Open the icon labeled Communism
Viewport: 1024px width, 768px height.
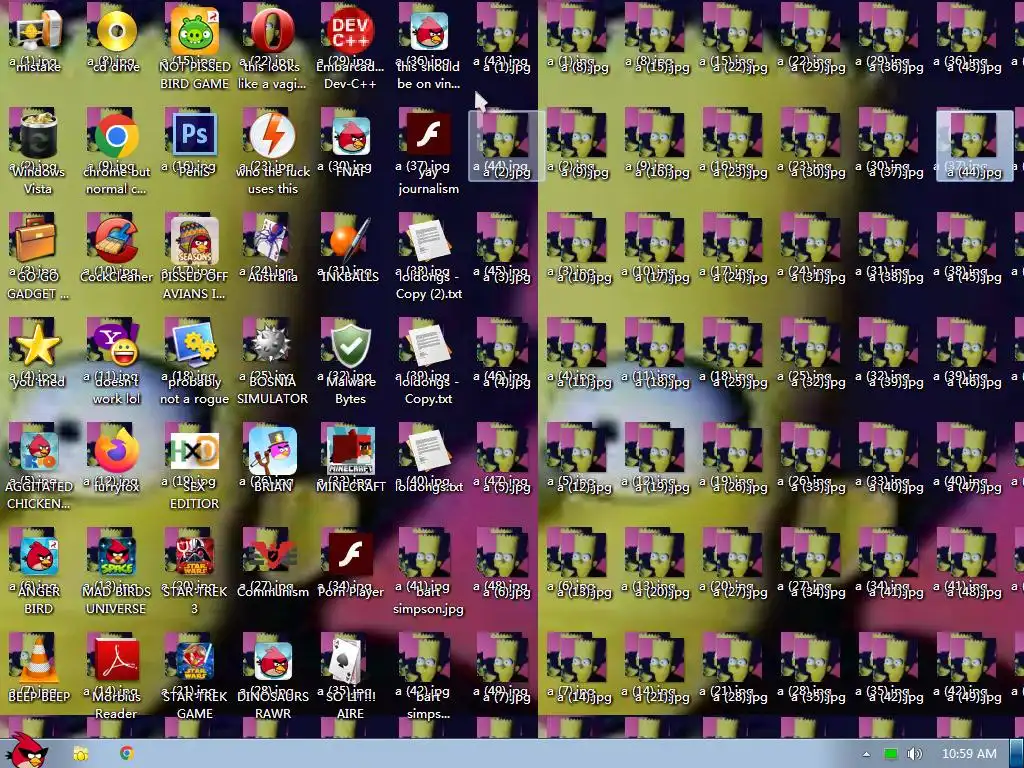point(272,555)
